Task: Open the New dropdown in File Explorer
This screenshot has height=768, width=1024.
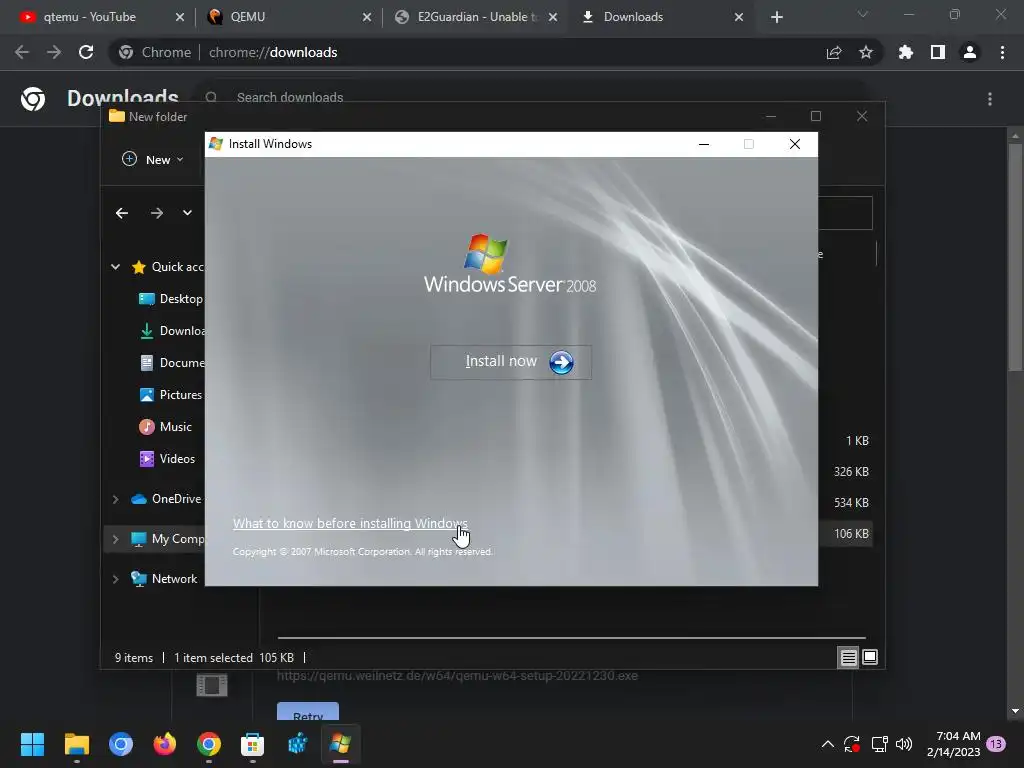Action: pos(153,159)
